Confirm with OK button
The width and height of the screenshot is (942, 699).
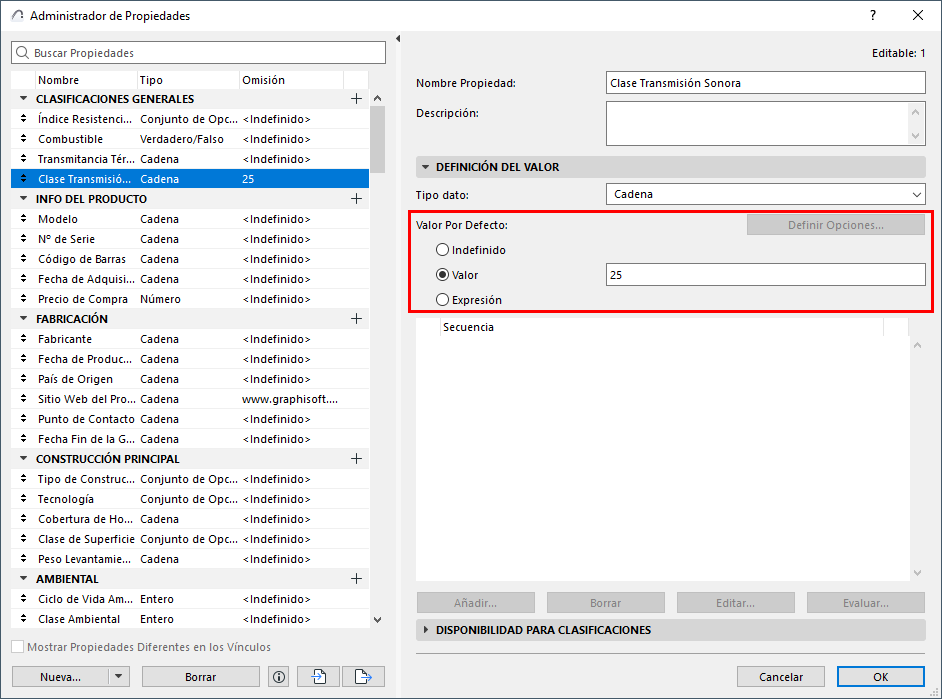881,677
